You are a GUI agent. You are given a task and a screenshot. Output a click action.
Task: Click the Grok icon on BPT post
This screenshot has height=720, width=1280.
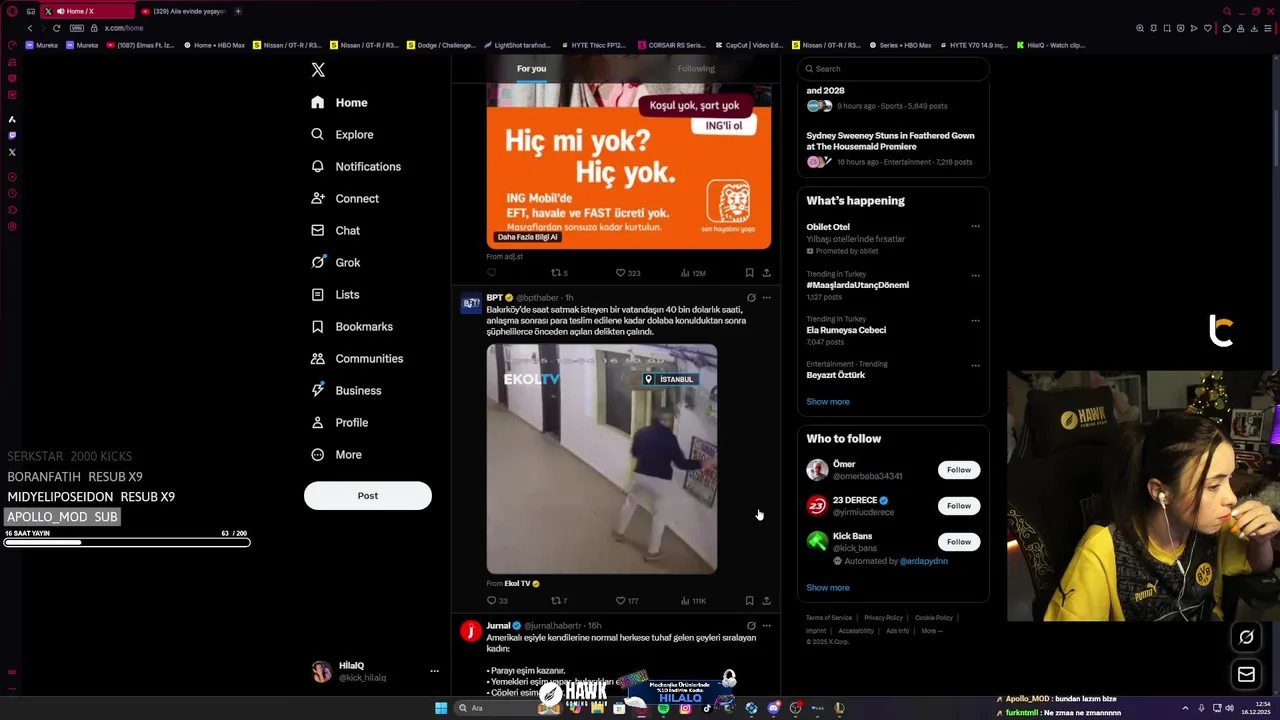tap(751, 298)
